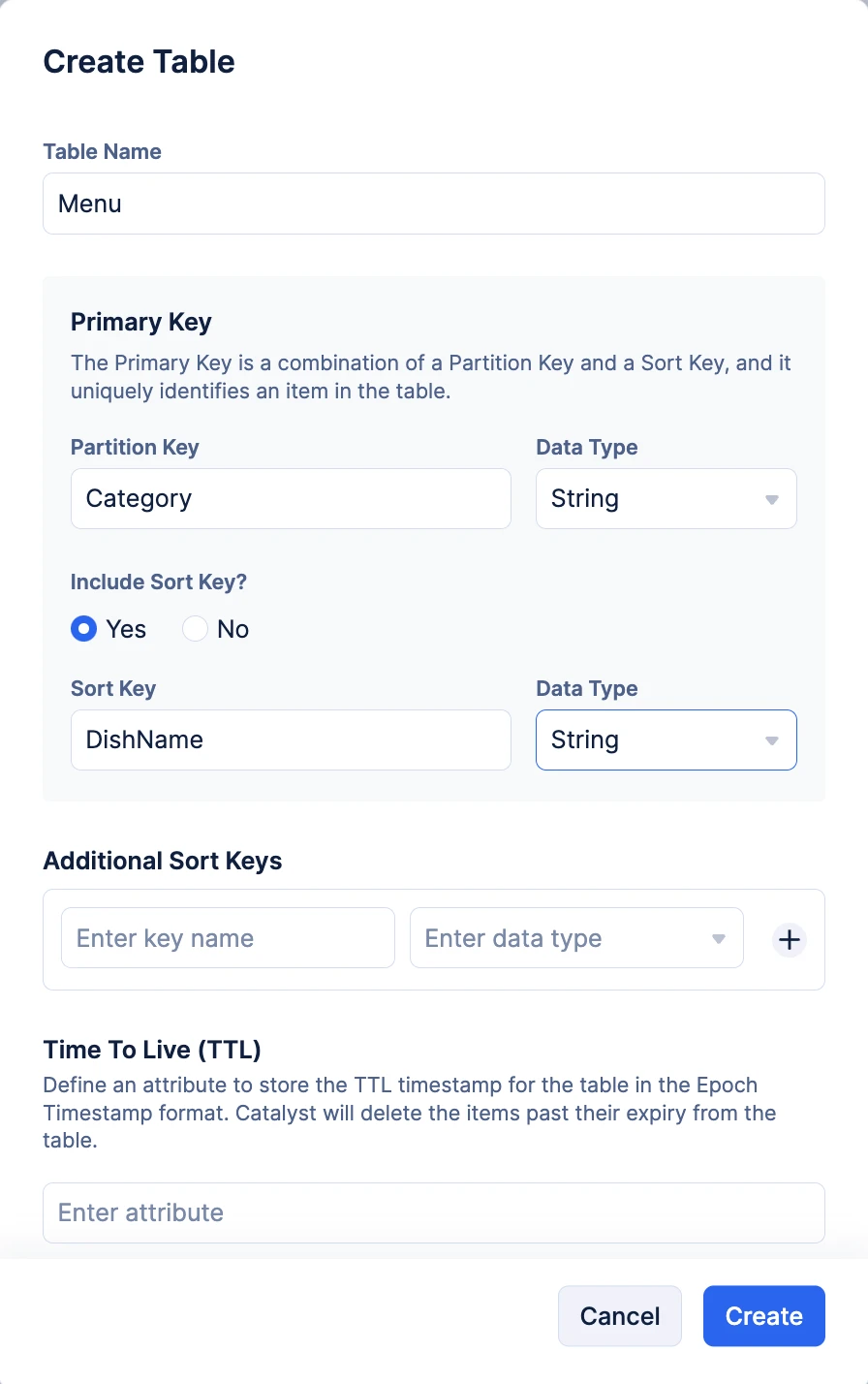Click the Partition Key data type arrow icon
Screen dimensions: 868x1384
click(772, 500)
